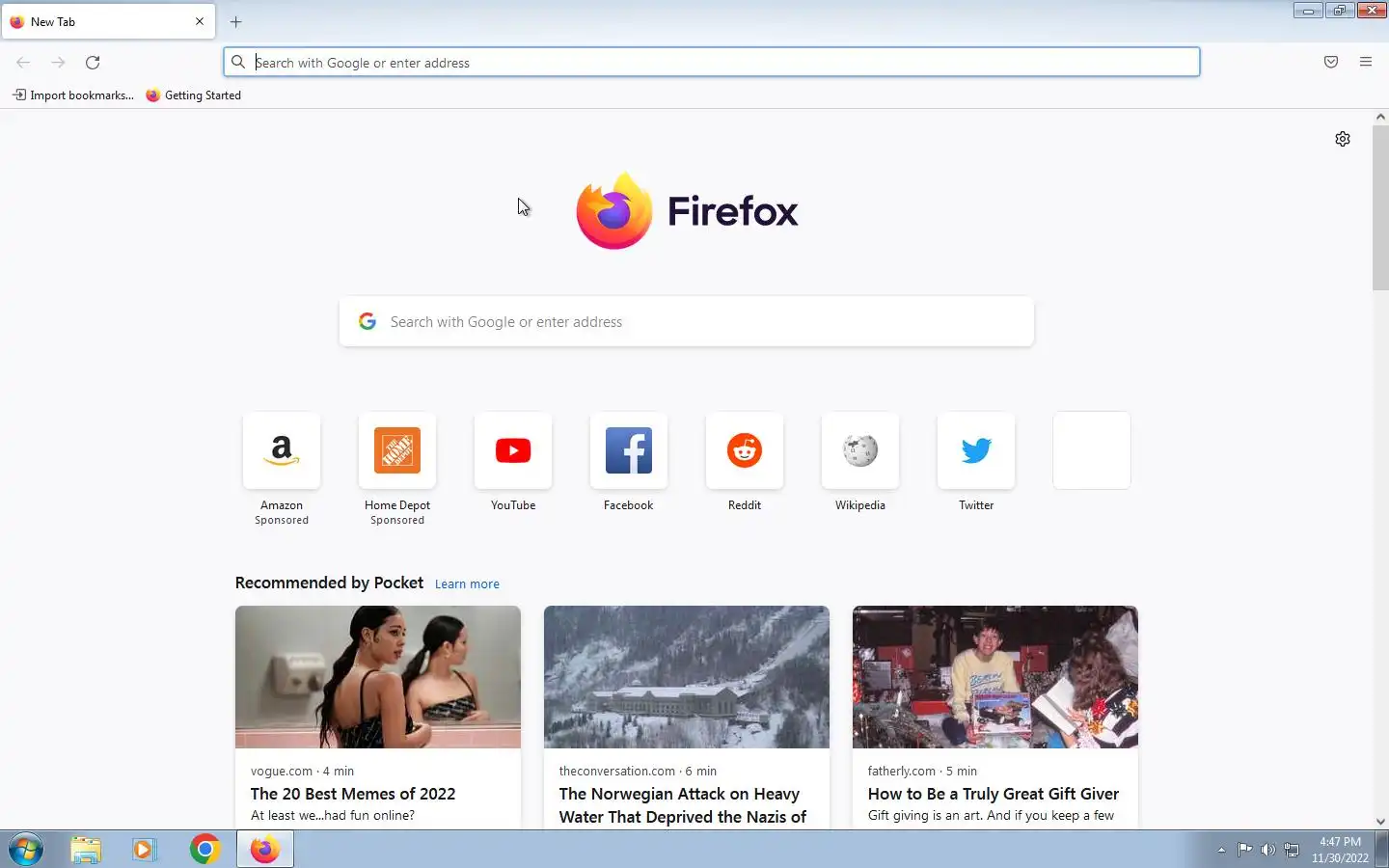Screen dimensions: 1389x868
Task: Click the page scrollbar down arrow
Action: 1380,822
